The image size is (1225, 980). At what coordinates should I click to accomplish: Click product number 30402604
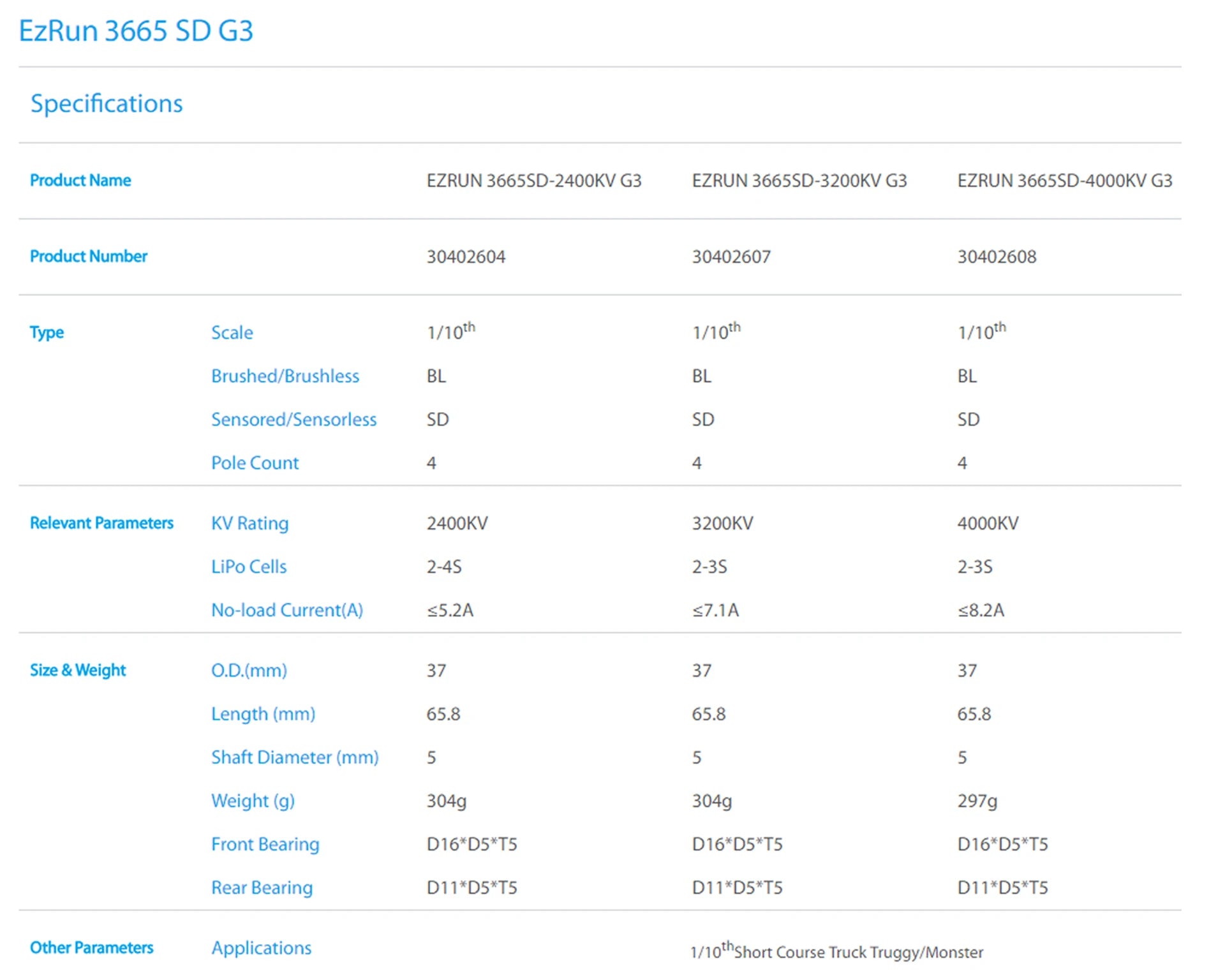coord(466,256)
